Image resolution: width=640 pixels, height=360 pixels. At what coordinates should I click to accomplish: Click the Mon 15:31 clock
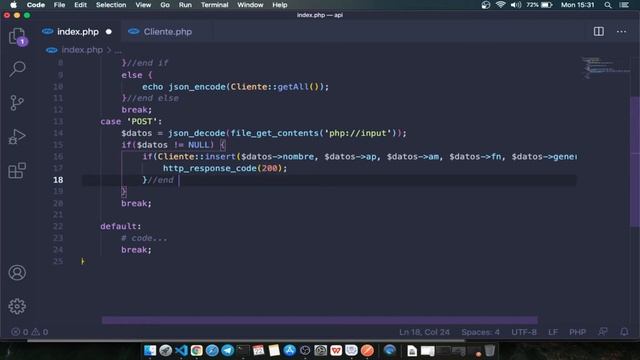pyautogui.click(x=577, y=5)
